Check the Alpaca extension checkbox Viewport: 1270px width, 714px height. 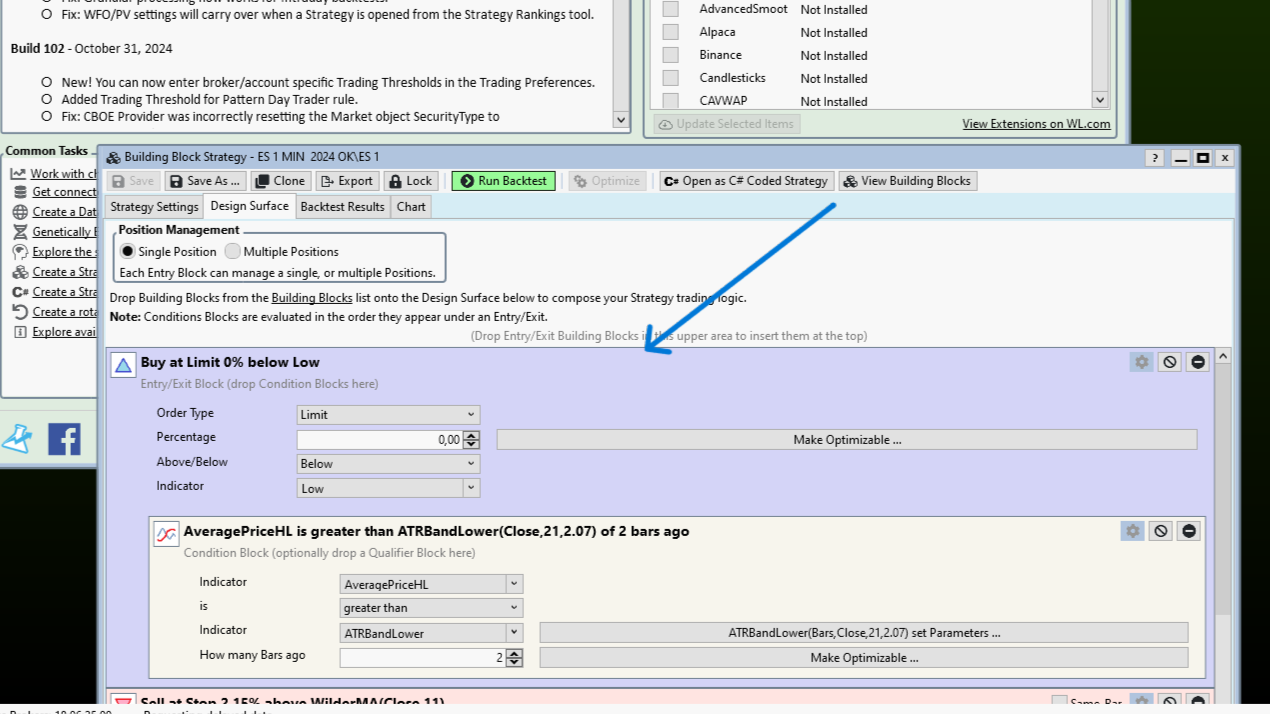click(670, 32)
